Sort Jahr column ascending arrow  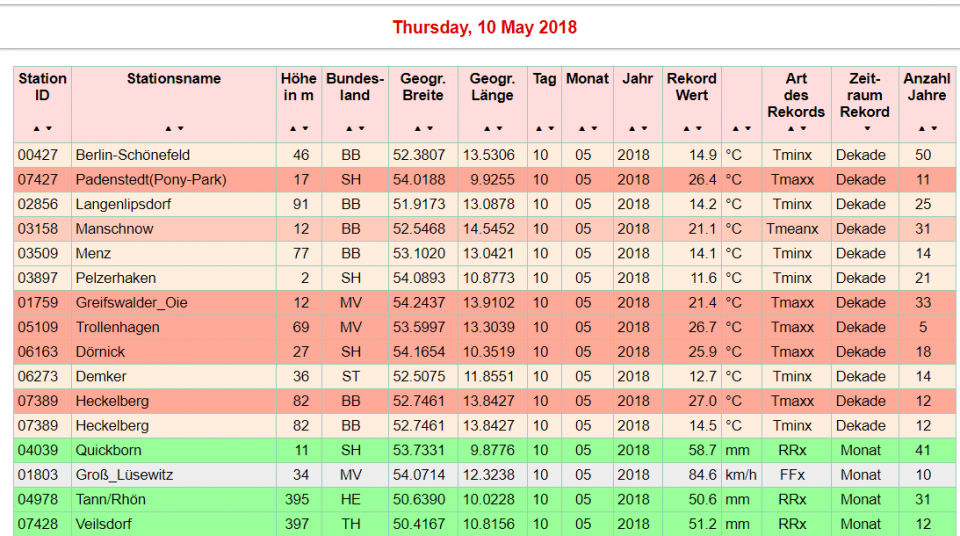632,129
